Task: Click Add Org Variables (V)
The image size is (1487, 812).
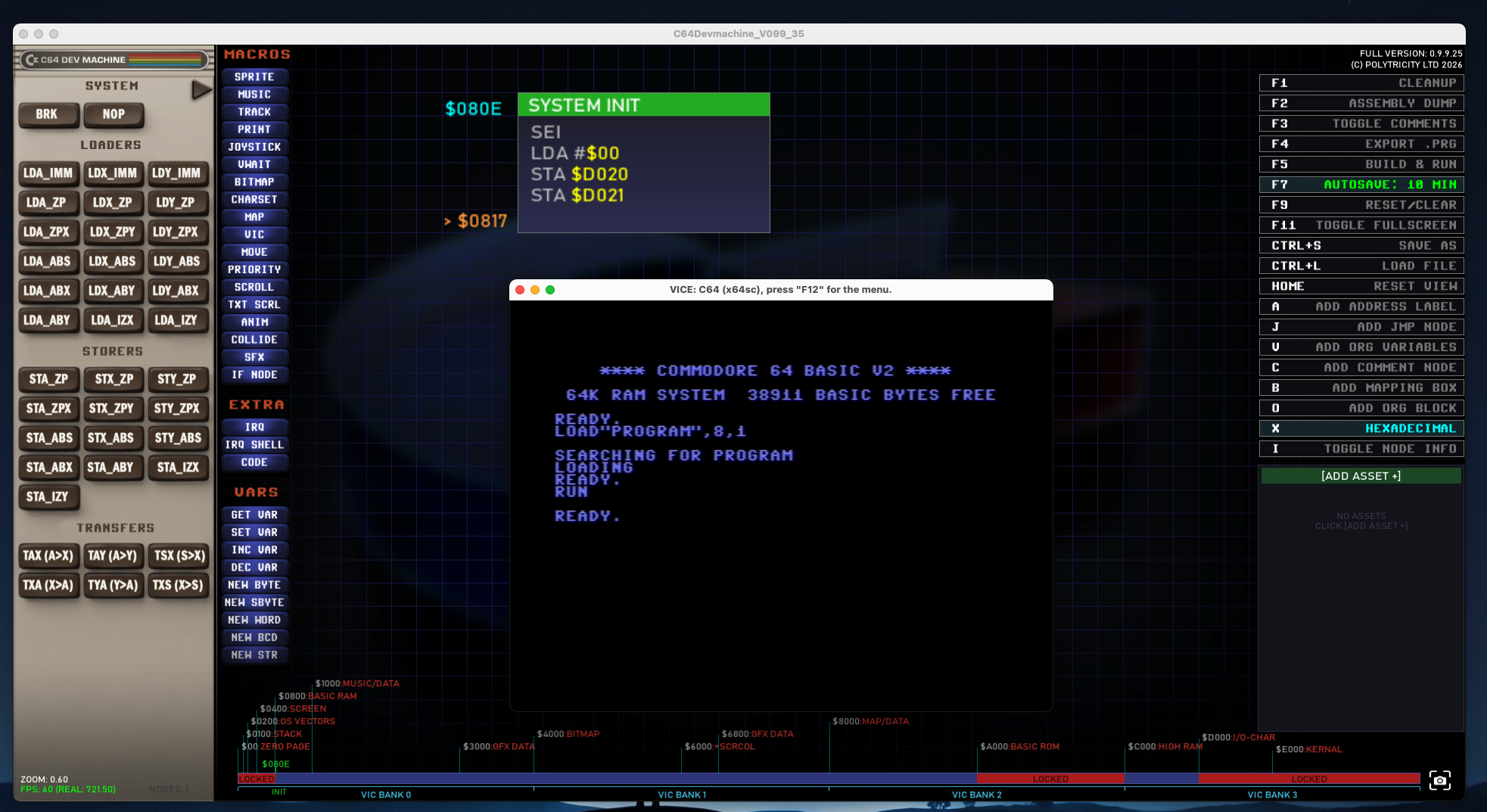Action: point(1361,347)
